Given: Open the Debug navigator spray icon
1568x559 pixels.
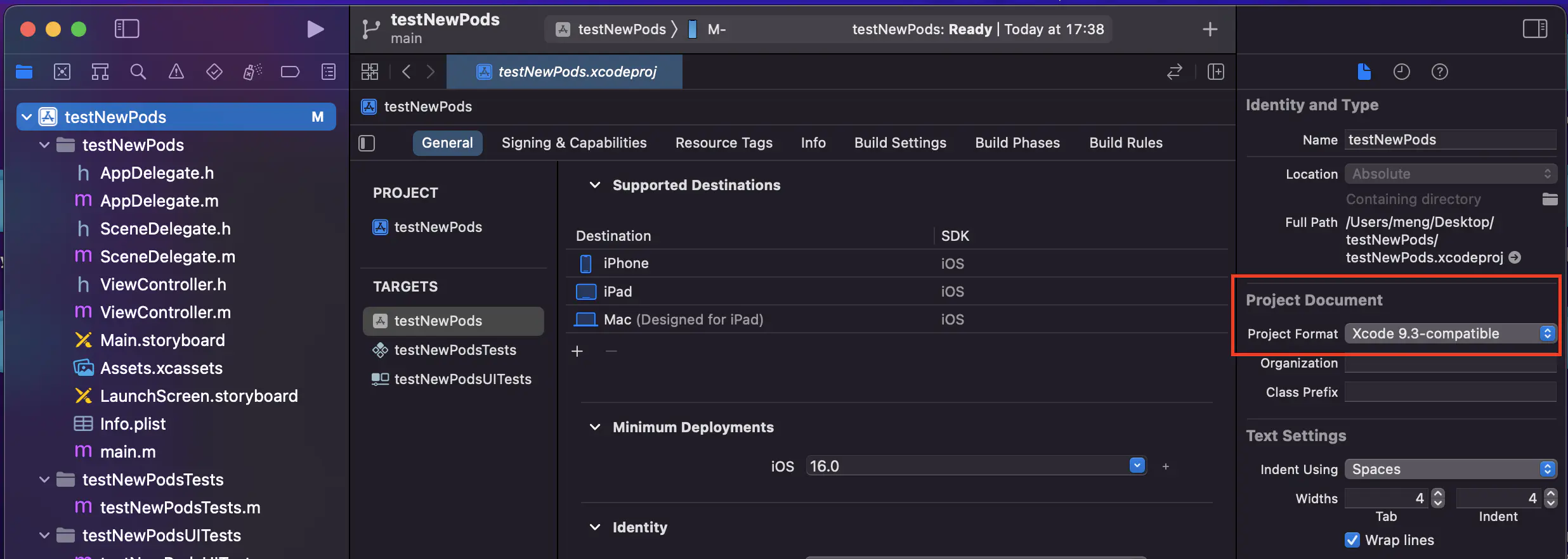Looking at the screenshot, I should coord(252,72).
